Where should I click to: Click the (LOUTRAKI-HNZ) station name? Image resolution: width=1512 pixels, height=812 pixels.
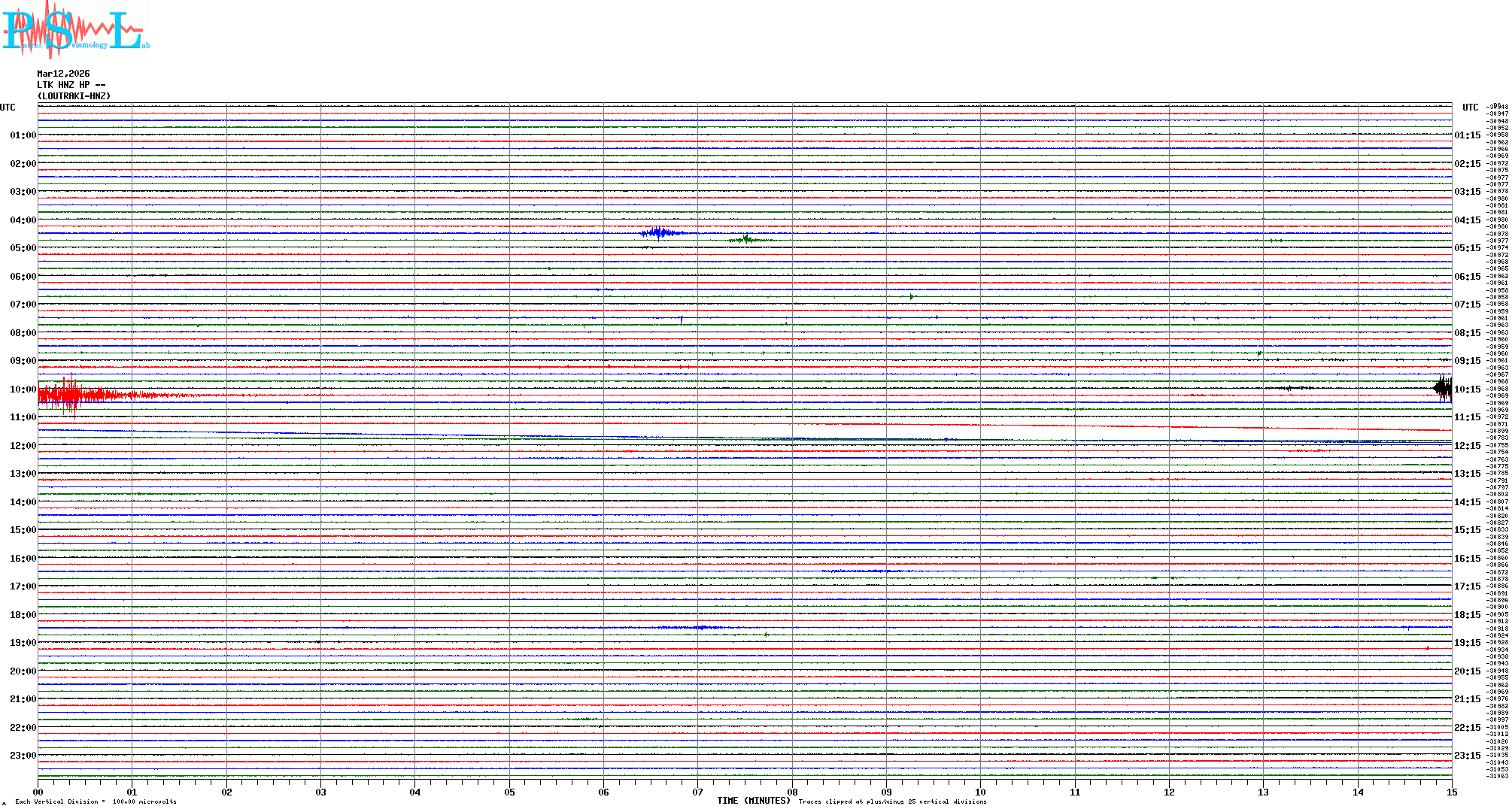(x=74, y=96)
